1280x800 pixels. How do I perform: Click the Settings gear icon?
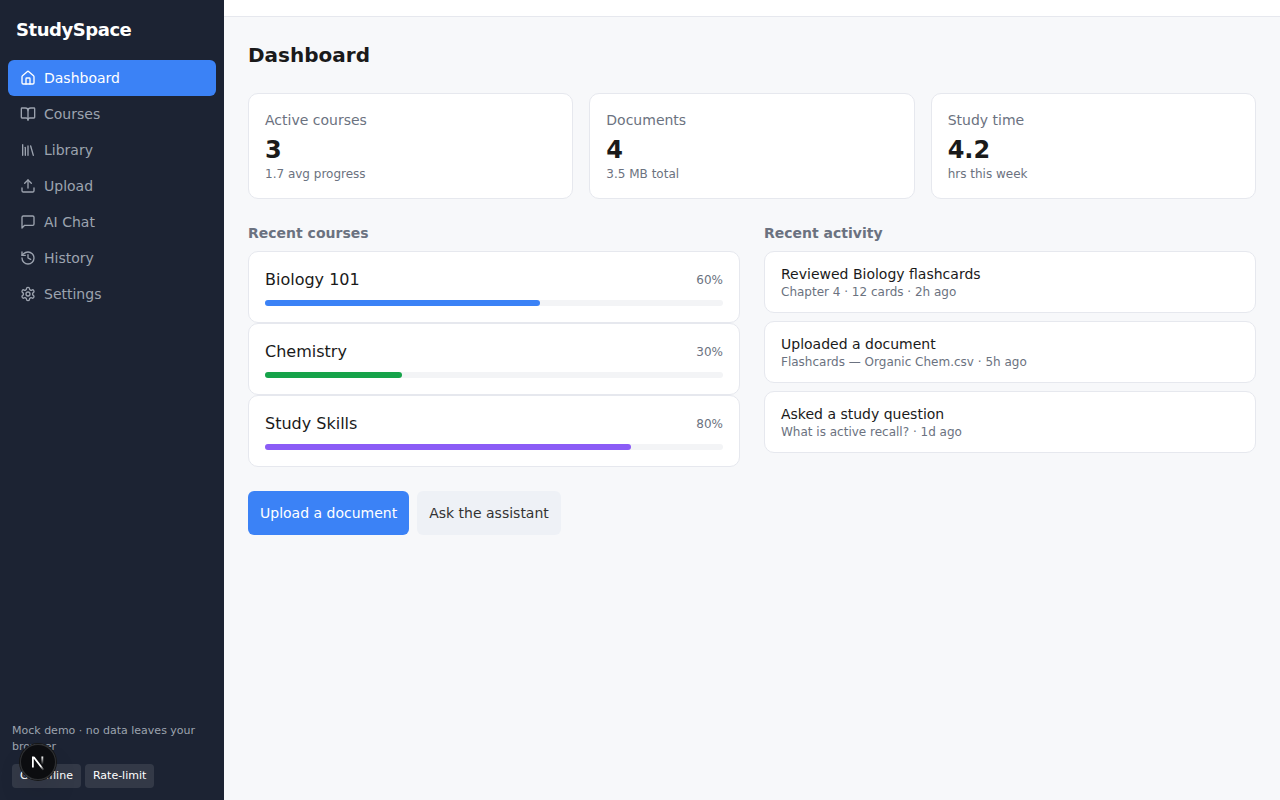tap(28, 294)
